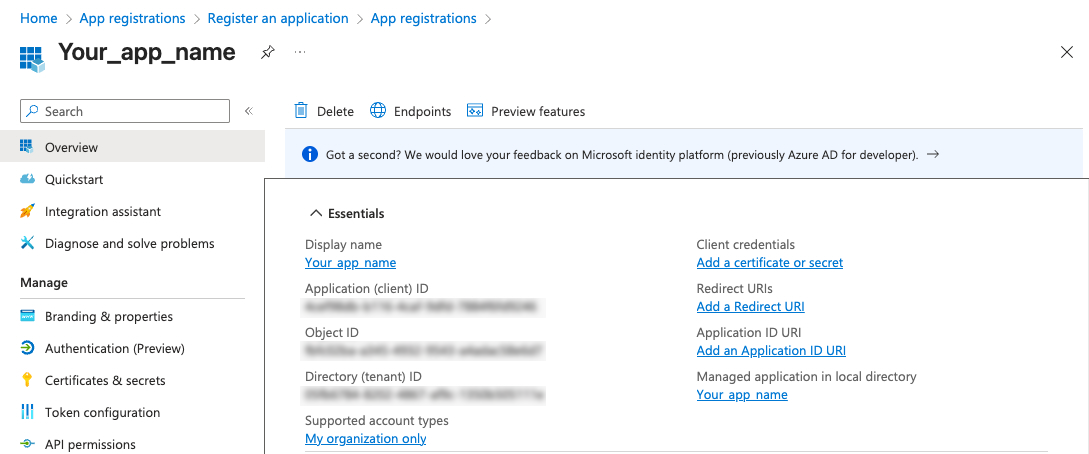Collapse the Essentials section
The height and width of the screenshot is (454, 1089).
coord(316,213)
